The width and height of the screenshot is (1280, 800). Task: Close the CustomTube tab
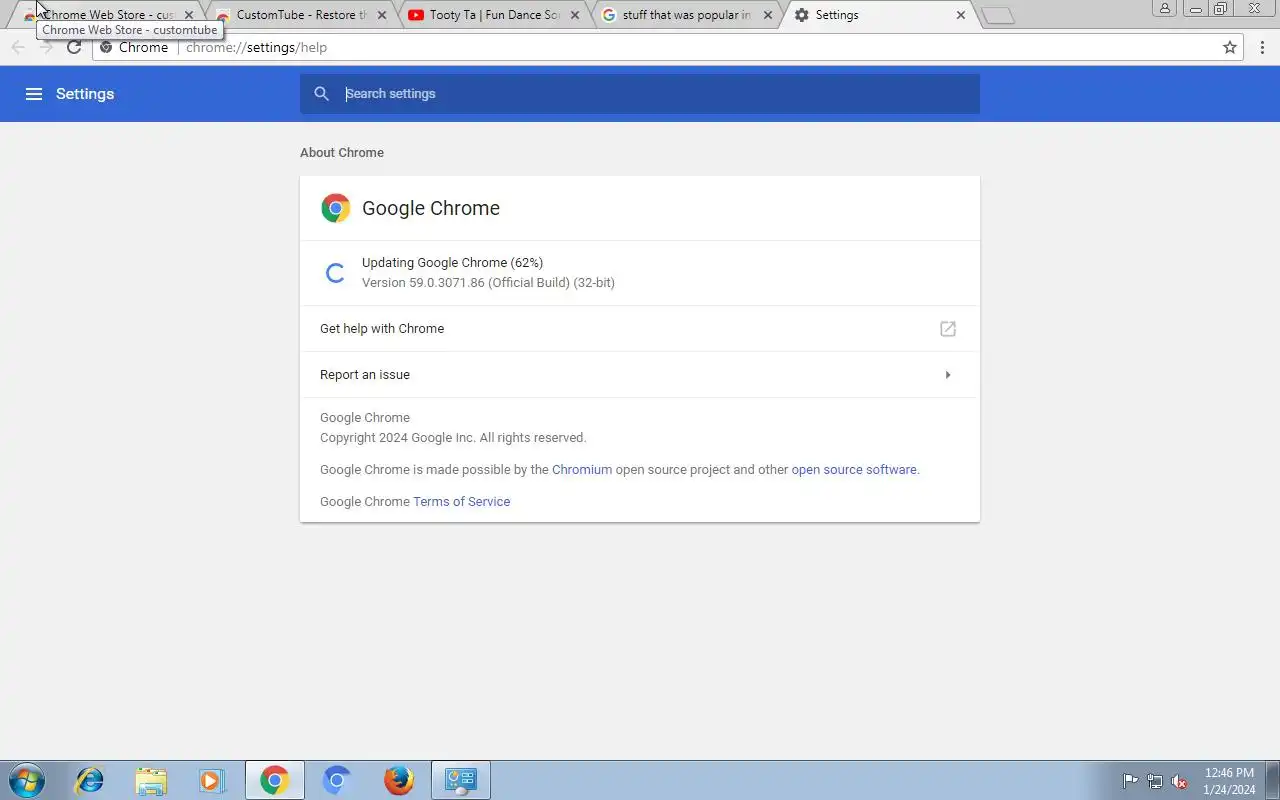tap(382, 15)
